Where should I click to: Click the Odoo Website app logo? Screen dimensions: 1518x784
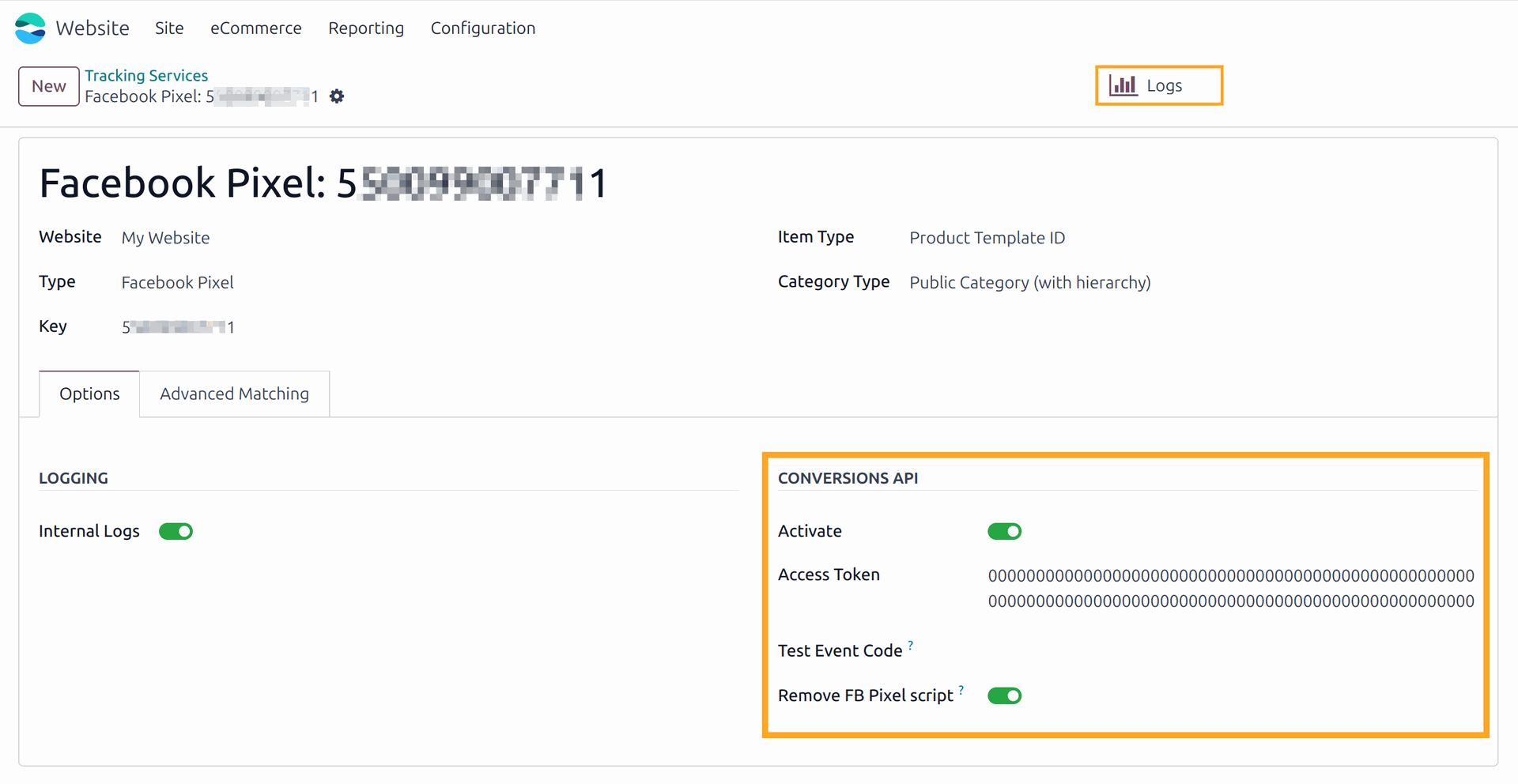pyautogui.click(x=30, y=28)
